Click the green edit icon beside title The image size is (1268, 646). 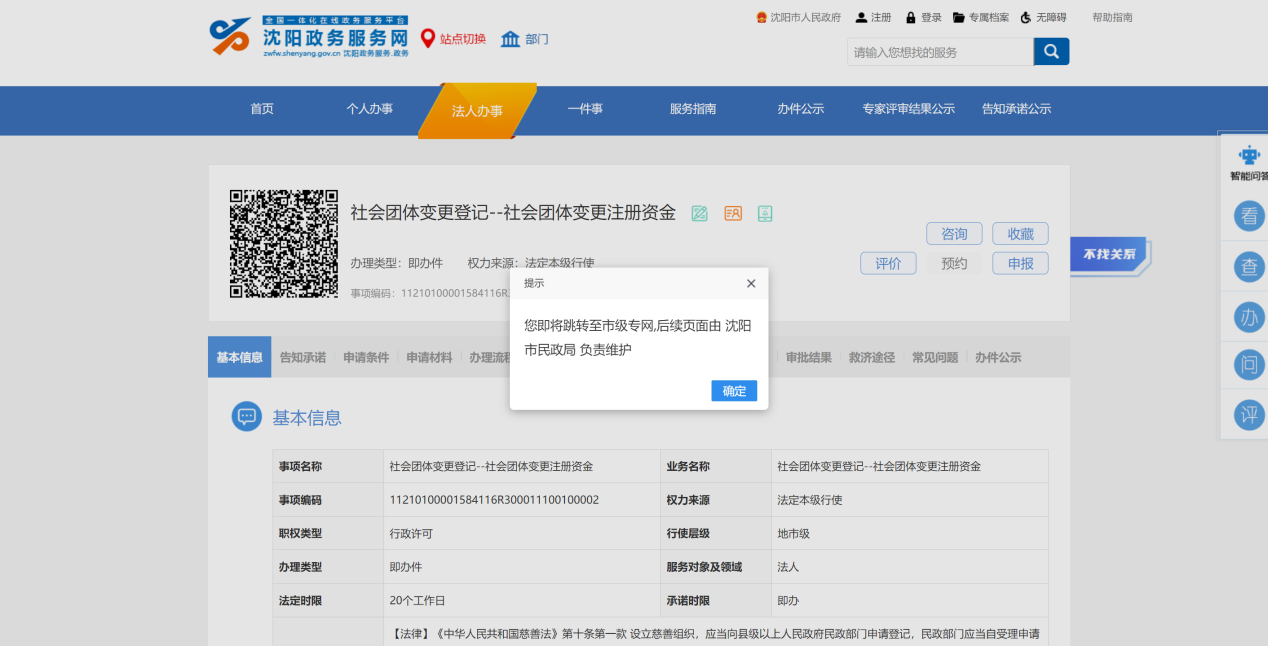point(700,213)
